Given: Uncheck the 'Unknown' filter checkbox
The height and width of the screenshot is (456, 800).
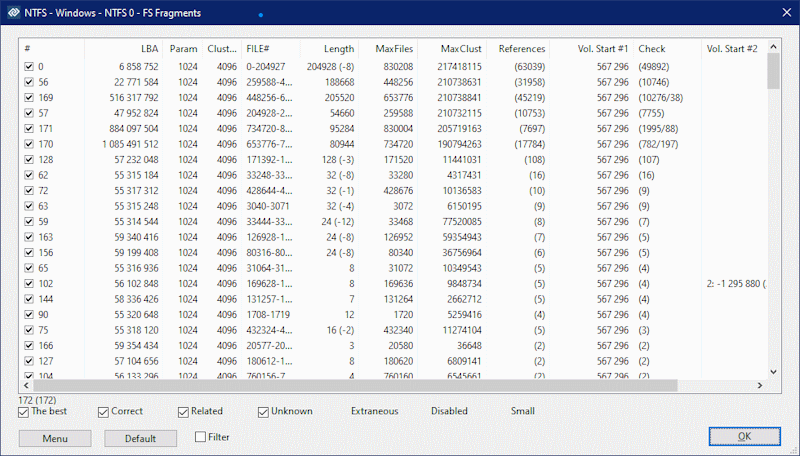Looking at the screenshot, I should tap(263, 412).
